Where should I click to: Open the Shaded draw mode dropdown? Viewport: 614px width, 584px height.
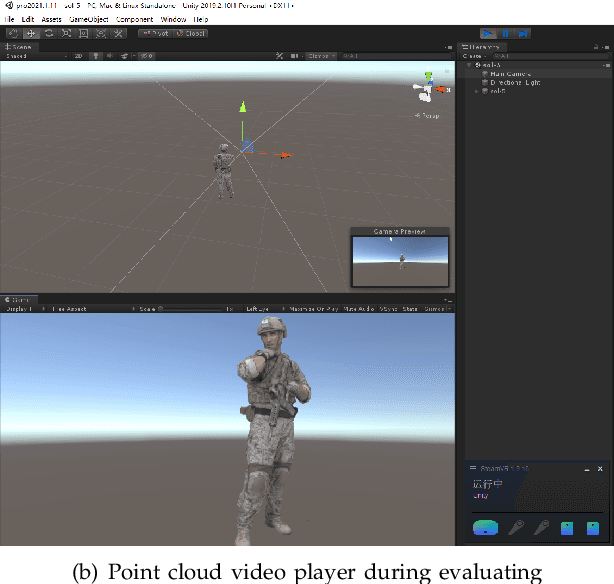[x=28, y=56]
